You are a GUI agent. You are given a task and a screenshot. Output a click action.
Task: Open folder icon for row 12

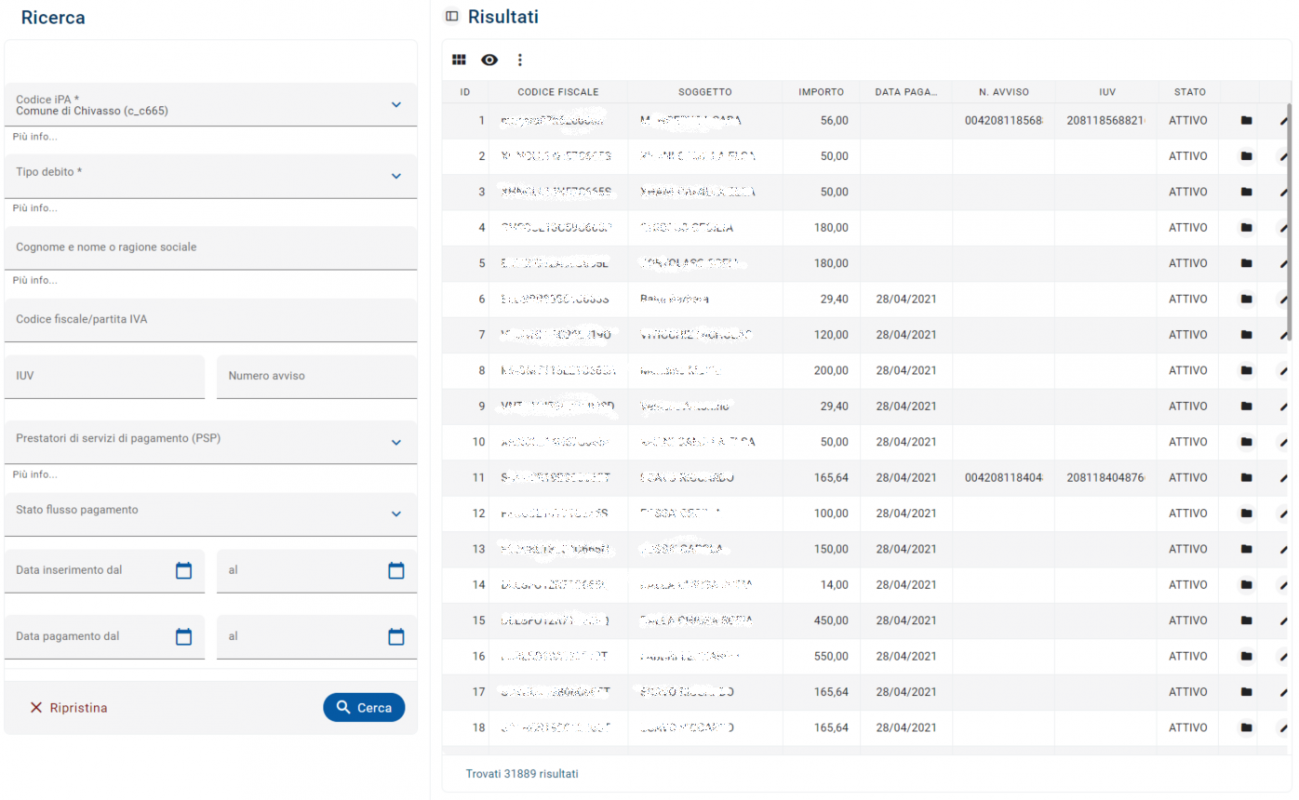click(x=1246, y=513)
